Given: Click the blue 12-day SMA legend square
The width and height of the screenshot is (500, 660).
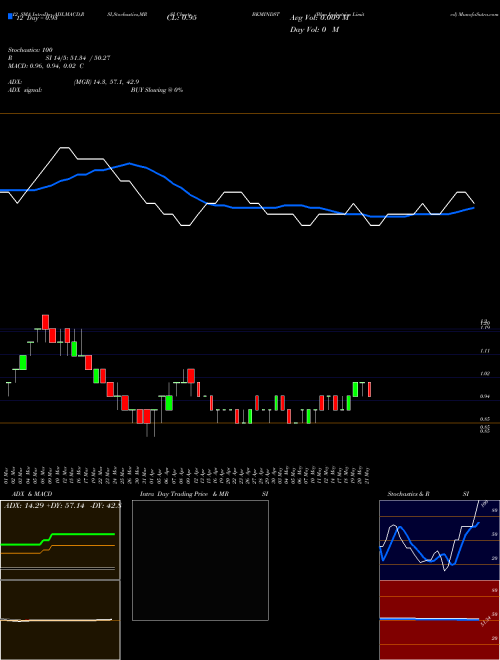Looking at the screenshot, I should 10,17.
